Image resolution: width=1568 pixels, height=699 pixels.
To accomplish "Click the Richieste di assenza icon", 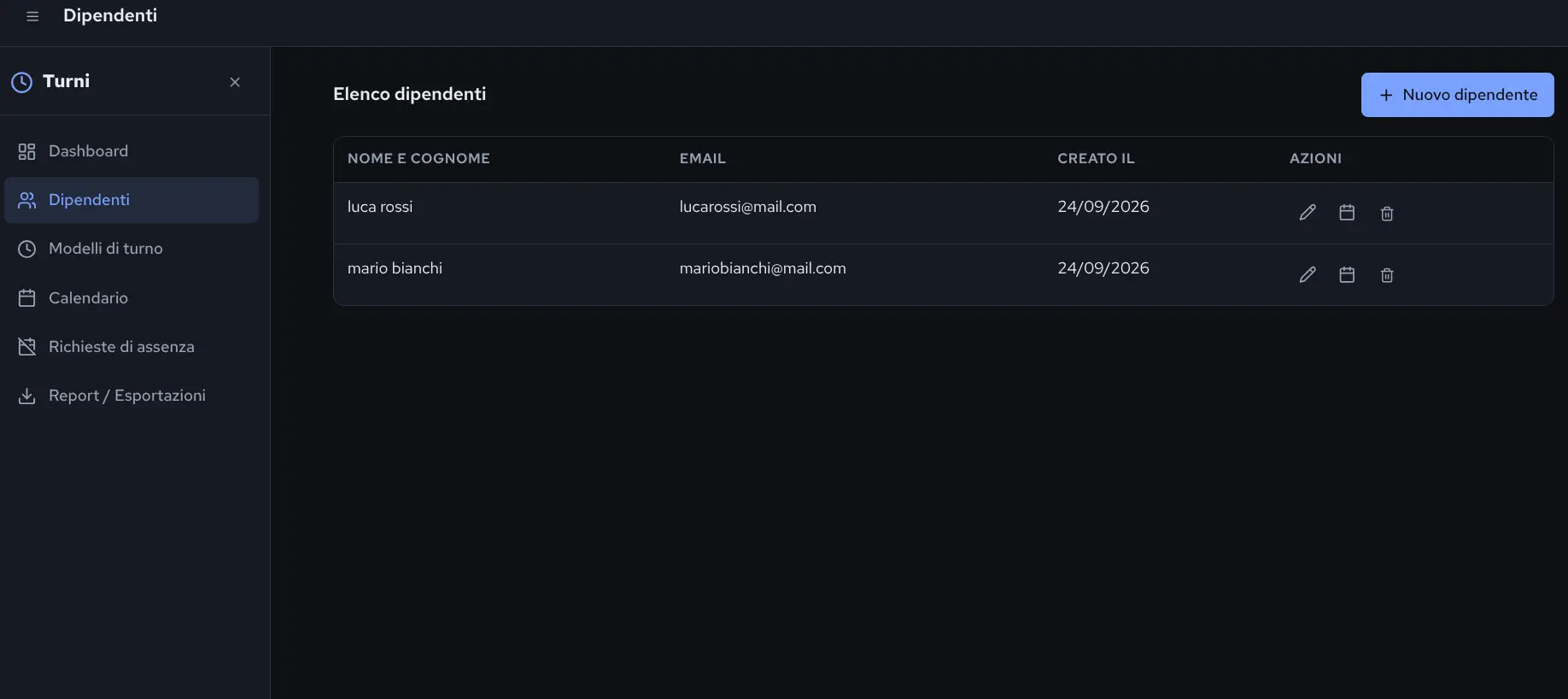I will (27, 347).
